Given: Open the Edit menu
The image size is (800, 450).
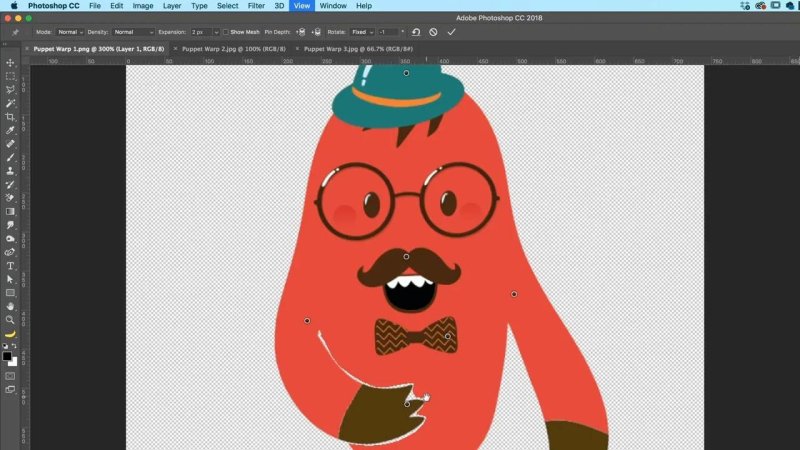Looking at the screenshot, I should point(116,6).
